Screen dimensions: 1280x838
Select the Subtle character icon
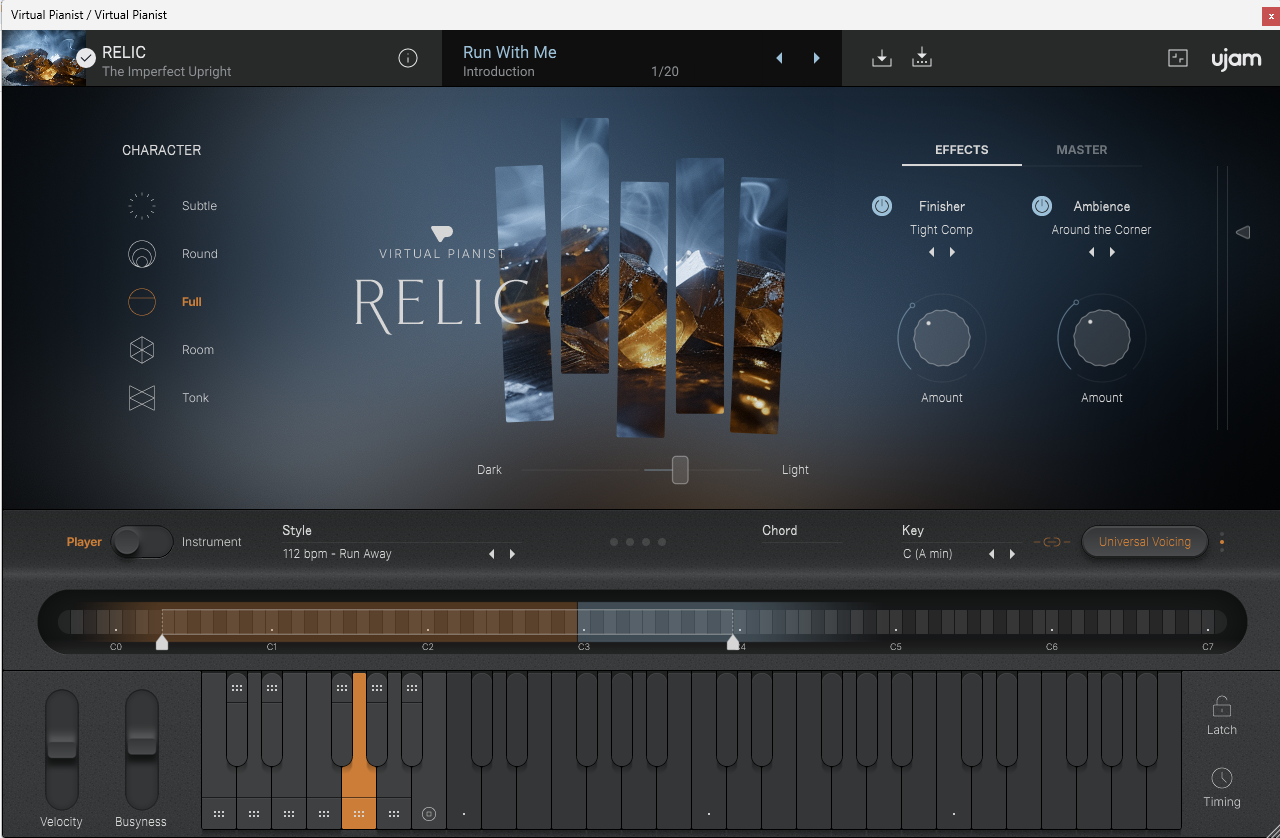point(142,206)
